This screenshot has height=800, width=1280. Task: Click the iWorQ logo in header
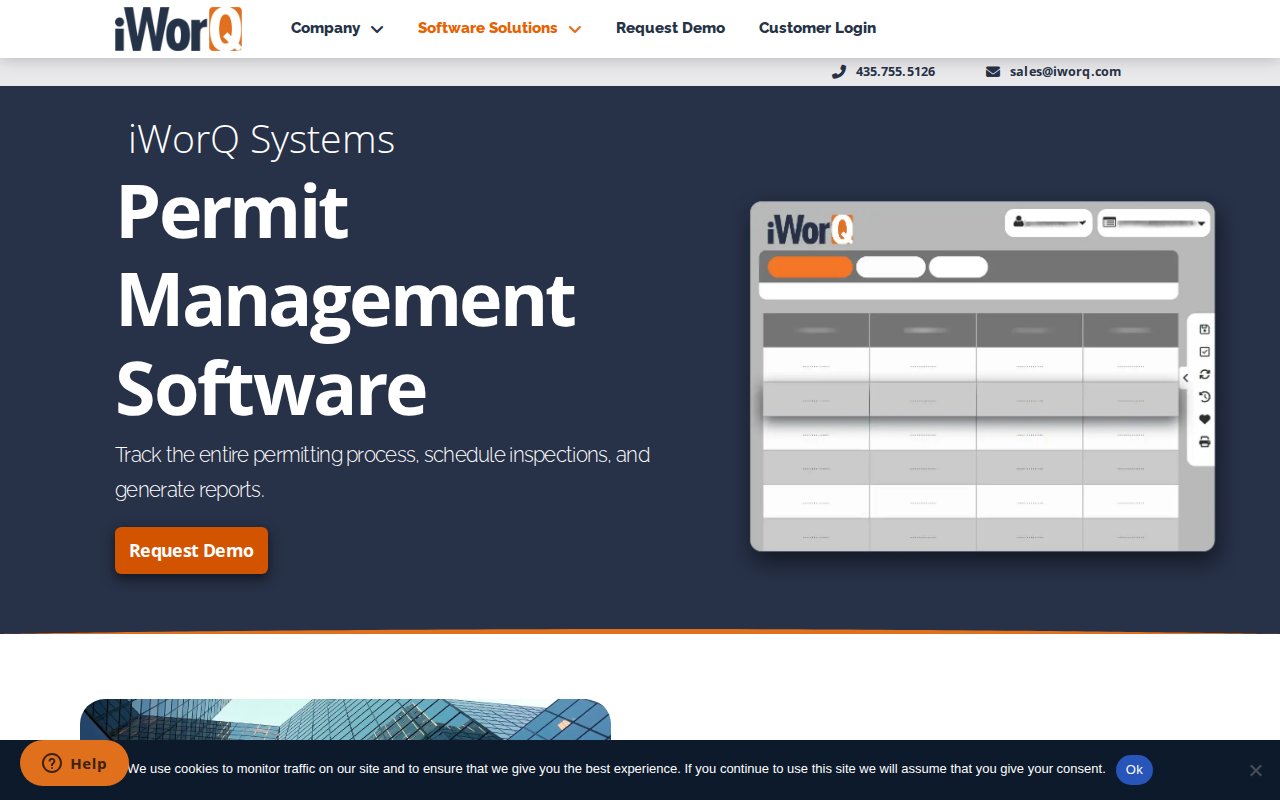[x=178, y=29]
